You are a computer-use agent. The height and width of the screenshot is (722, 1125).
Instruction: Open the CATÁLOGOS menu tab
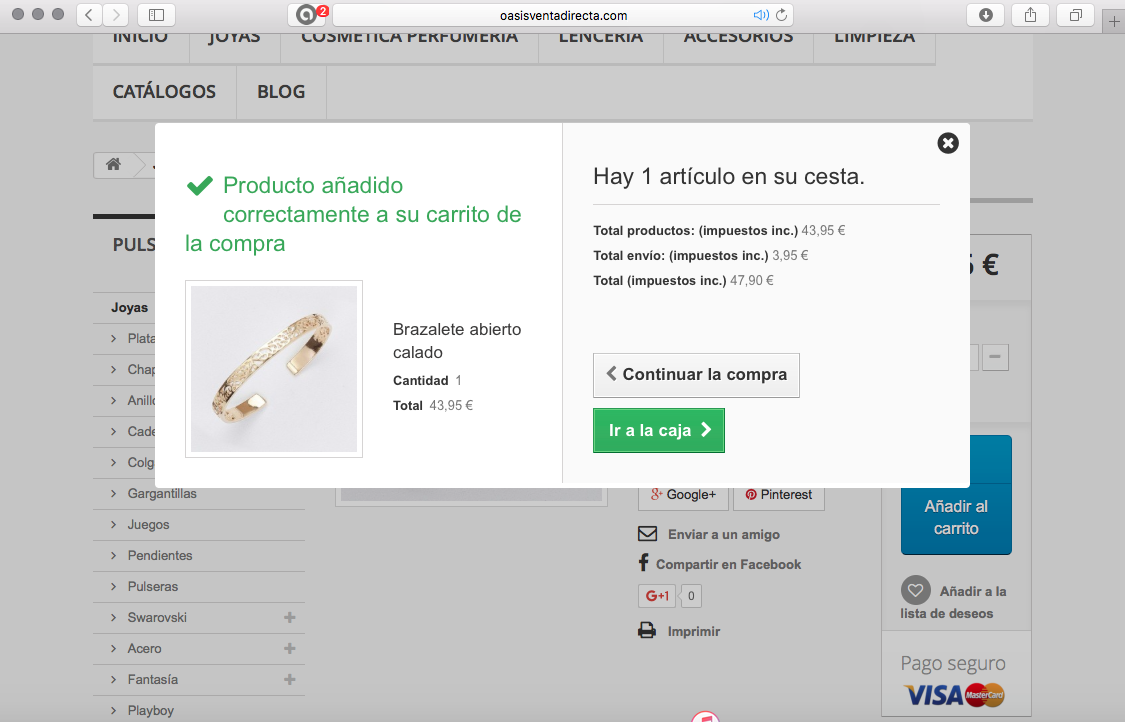coord(164,92)
